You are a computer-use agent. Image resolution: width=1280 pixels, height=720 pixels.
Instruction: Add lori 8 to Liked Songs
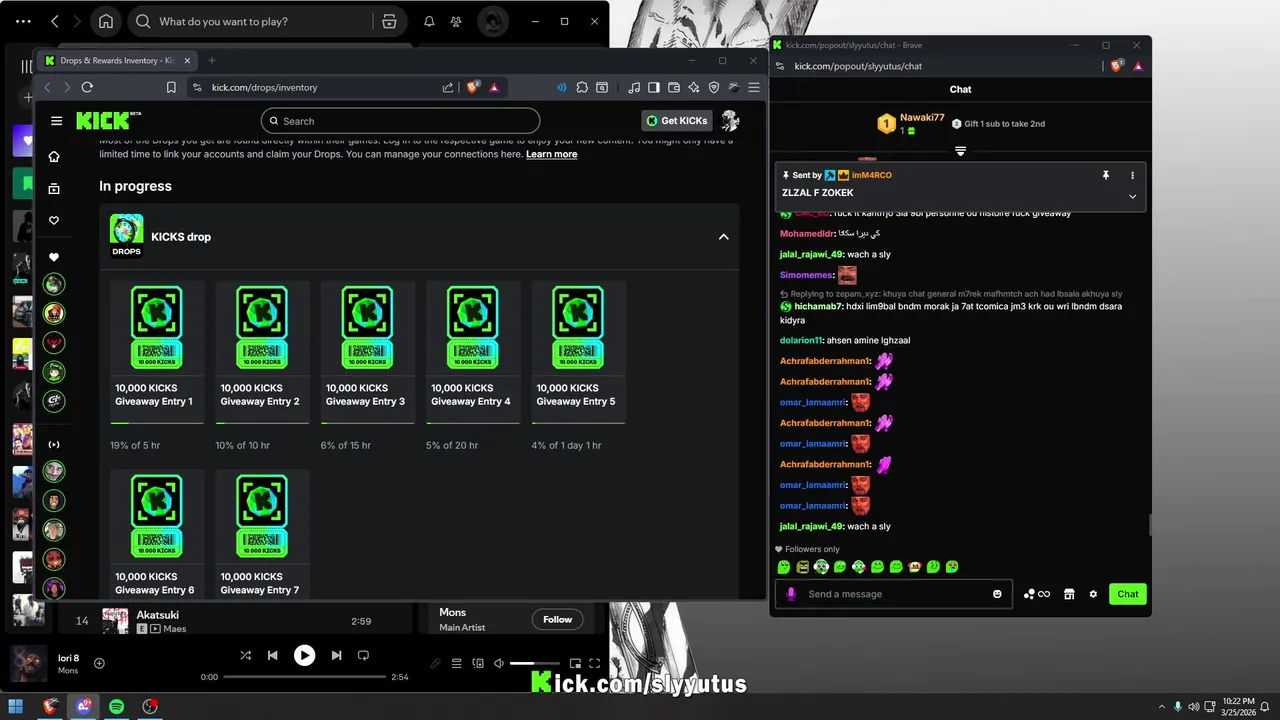click(99, 663)
